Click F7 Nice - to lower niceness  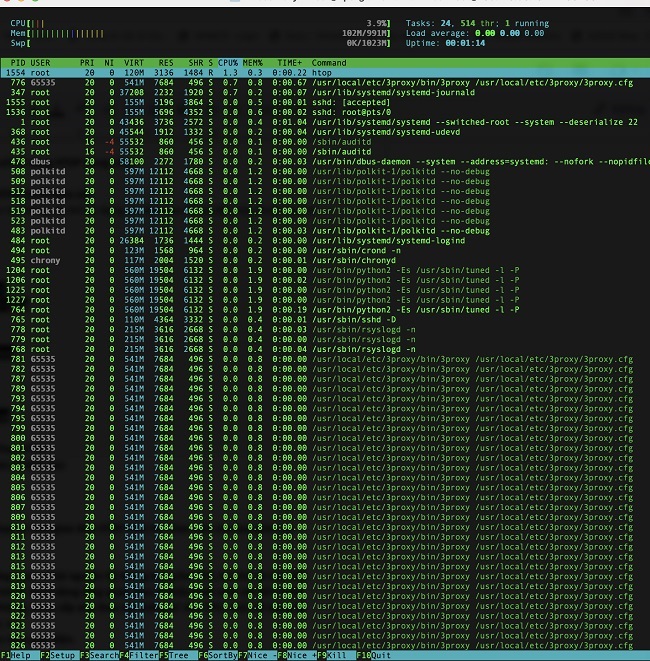pyautogui.click(x=257, y=656)
